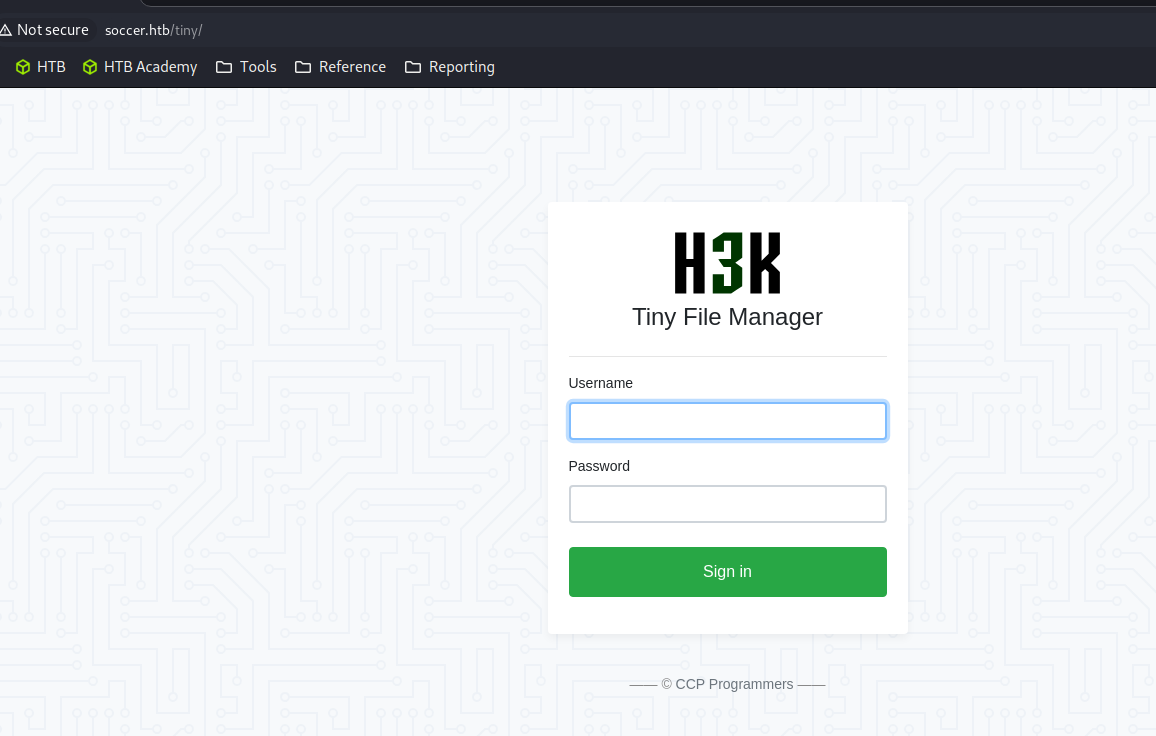1156x736 pixels.
Task: Click the CCP Programmers footer link
Action: (x=734, y=684)
